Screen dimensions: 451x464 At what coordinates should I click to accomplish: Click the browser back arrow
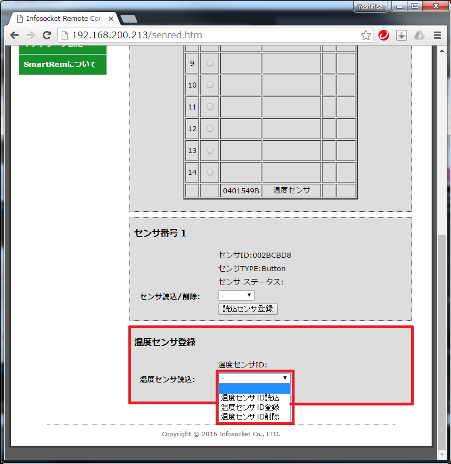pos(14,35)
